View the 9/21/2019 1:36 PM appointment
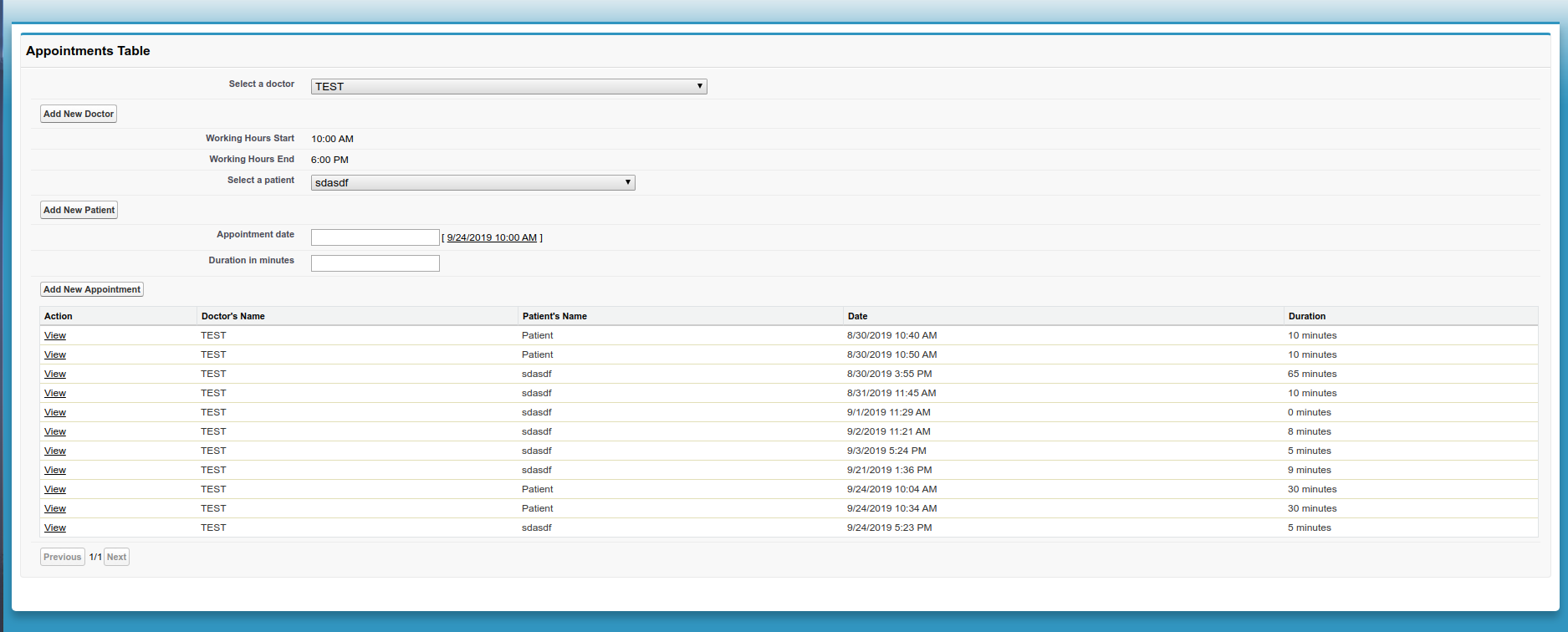This screenshot has width=1568, height=632. click(55, 470)
